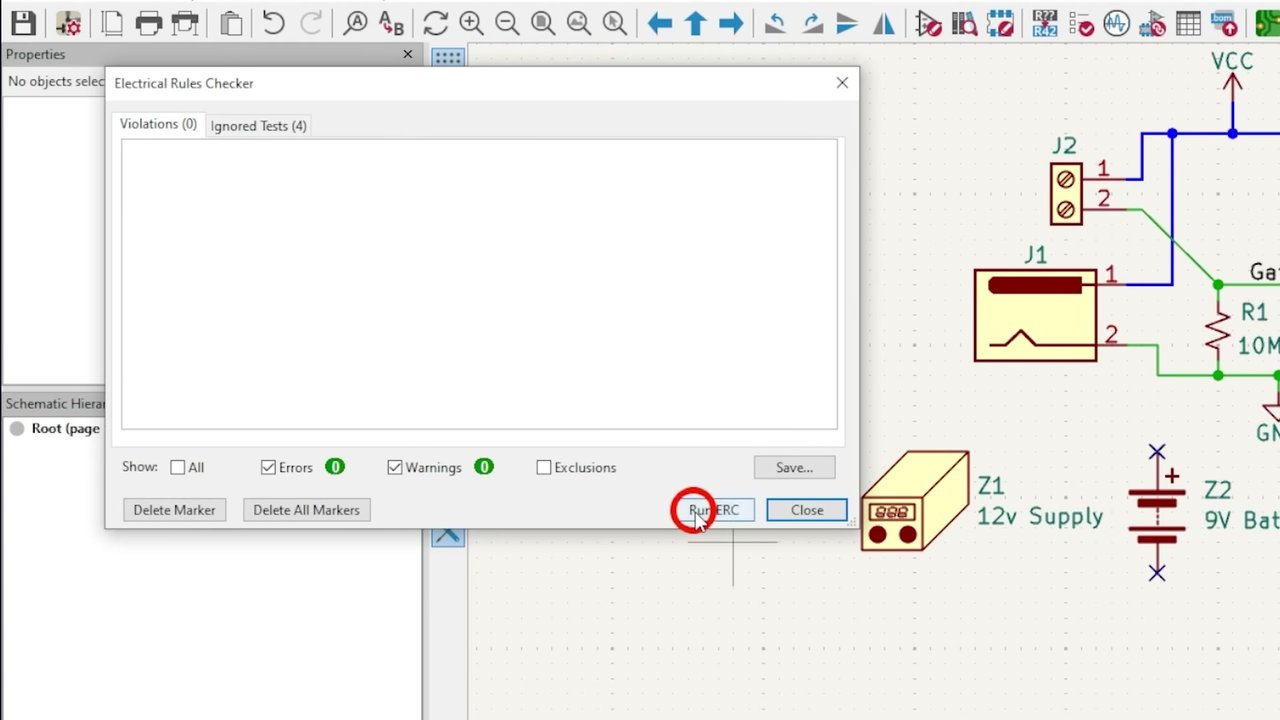This screenshot has width=1280, height=720.
Task: Open the Symbol Library Browser icon
Action: tap(964, 22)
